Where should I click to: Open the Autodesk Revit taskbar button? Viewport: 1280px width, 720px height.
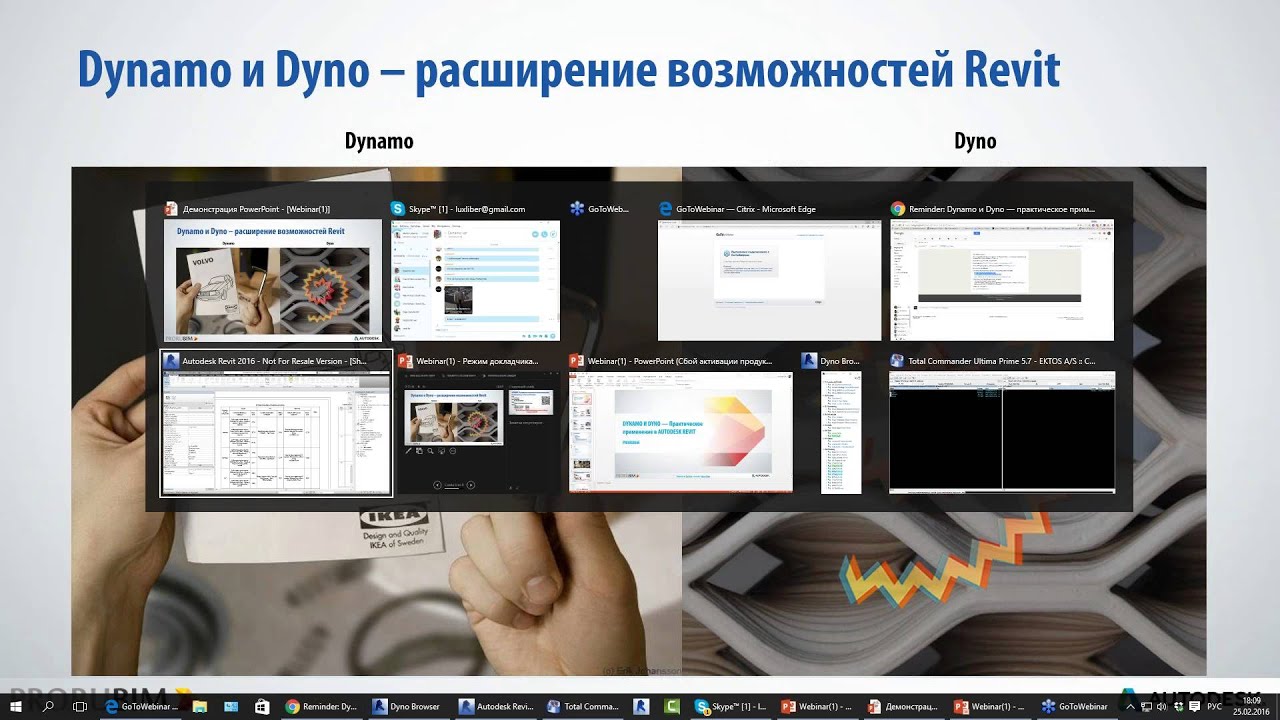click(x=495, y=706)
